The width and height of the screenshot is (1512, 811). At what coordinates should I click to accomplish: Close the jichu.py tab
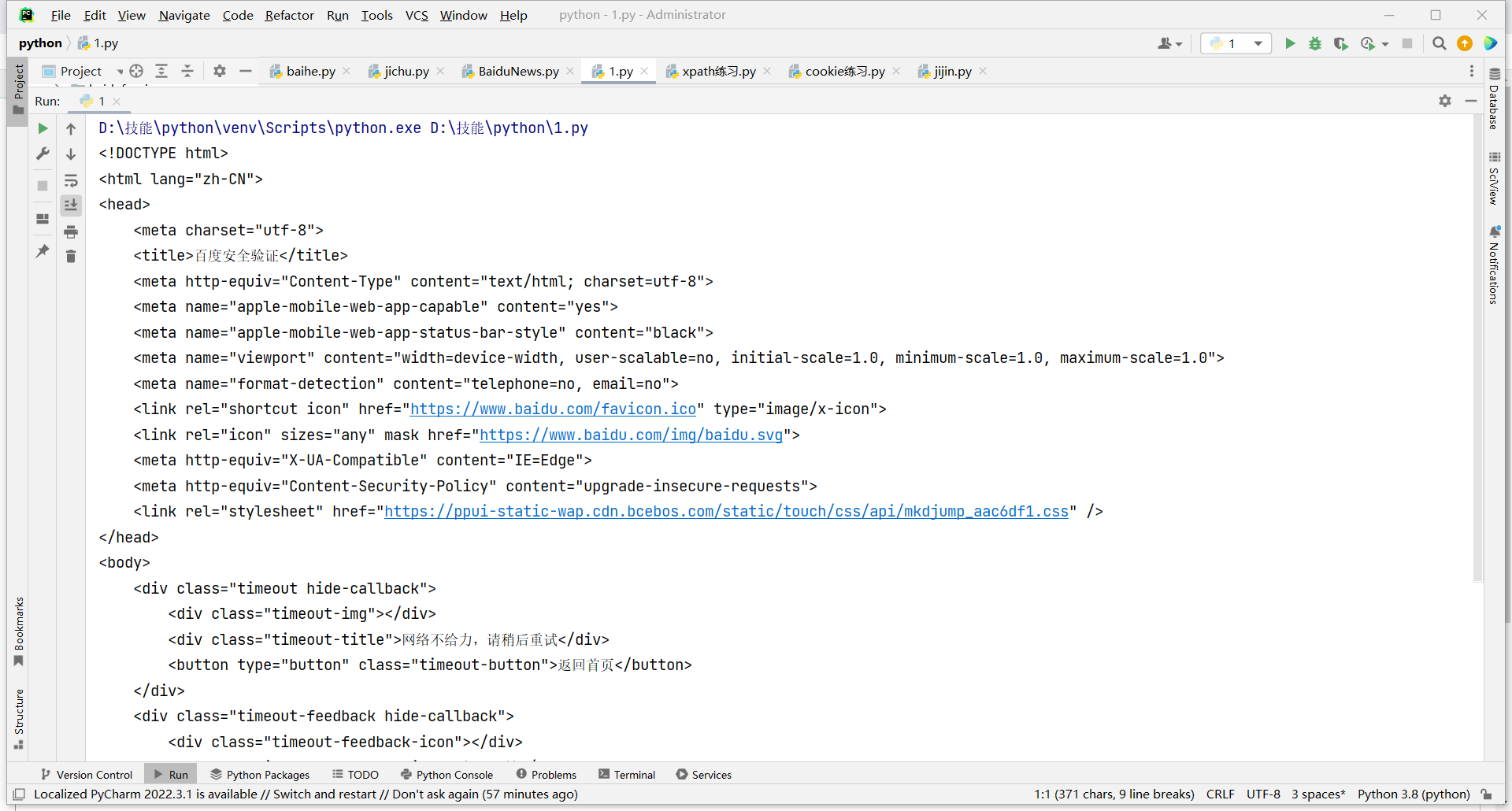pyautogui.click(x=440, y=71)
